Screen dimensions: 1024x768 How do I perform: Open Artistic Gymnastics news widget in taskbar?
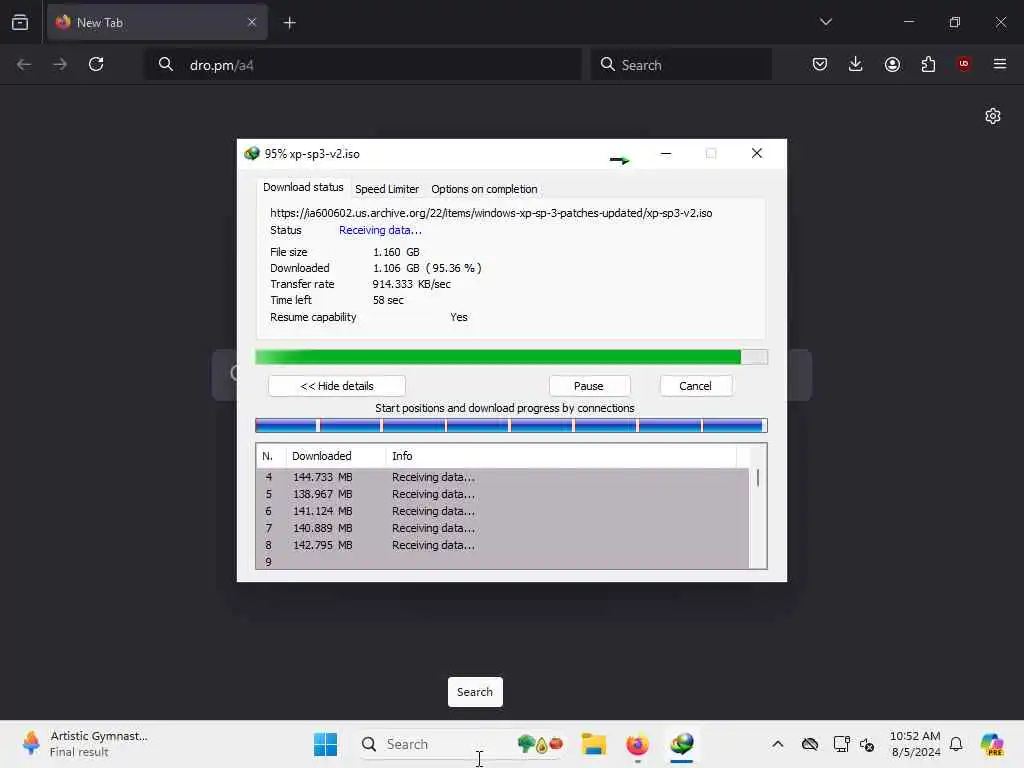(x=85, y=744)
